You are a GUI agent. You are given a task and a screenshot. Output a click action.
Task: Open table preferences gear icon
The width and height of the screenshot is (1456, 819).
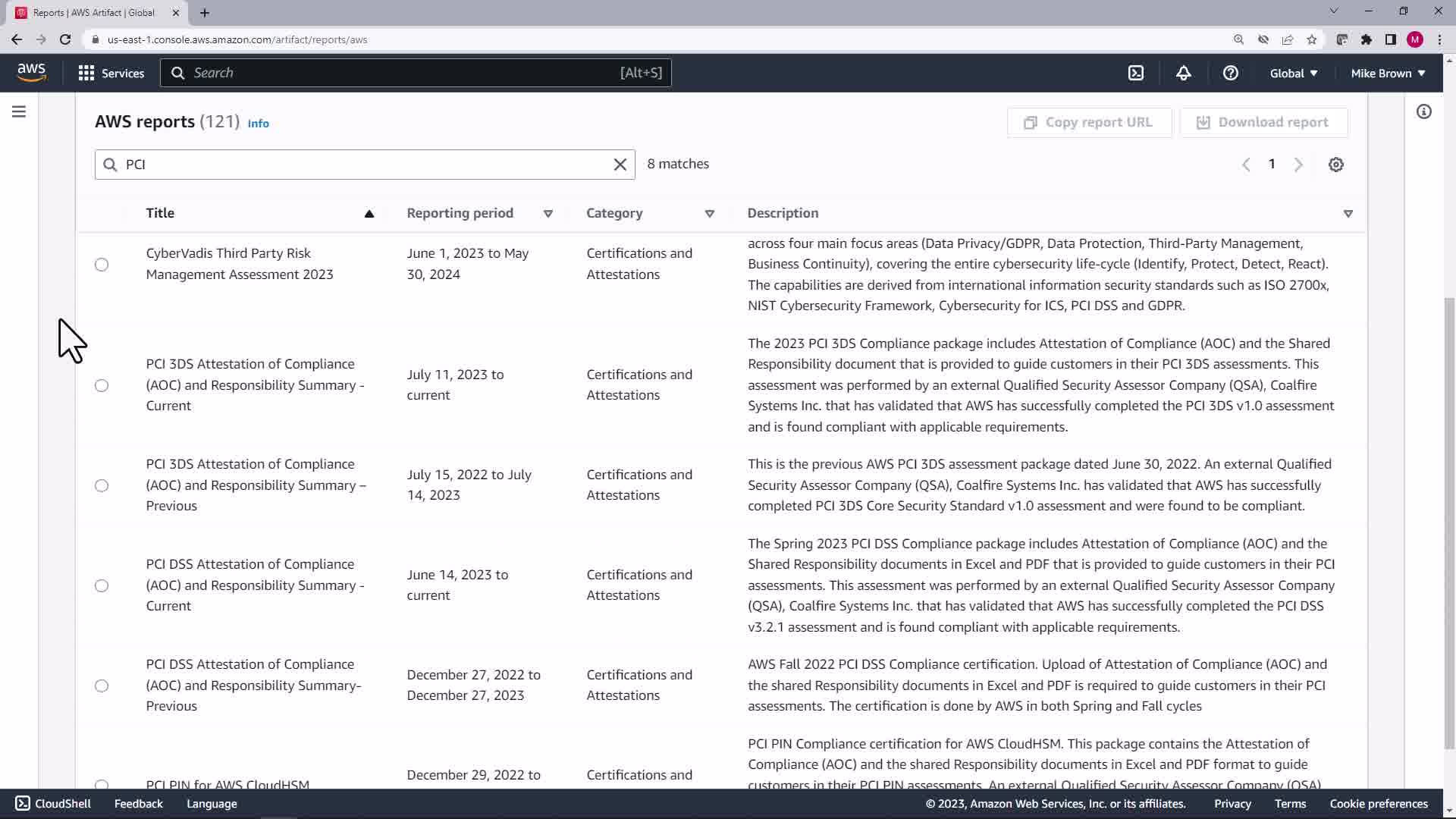(1335, 165)
